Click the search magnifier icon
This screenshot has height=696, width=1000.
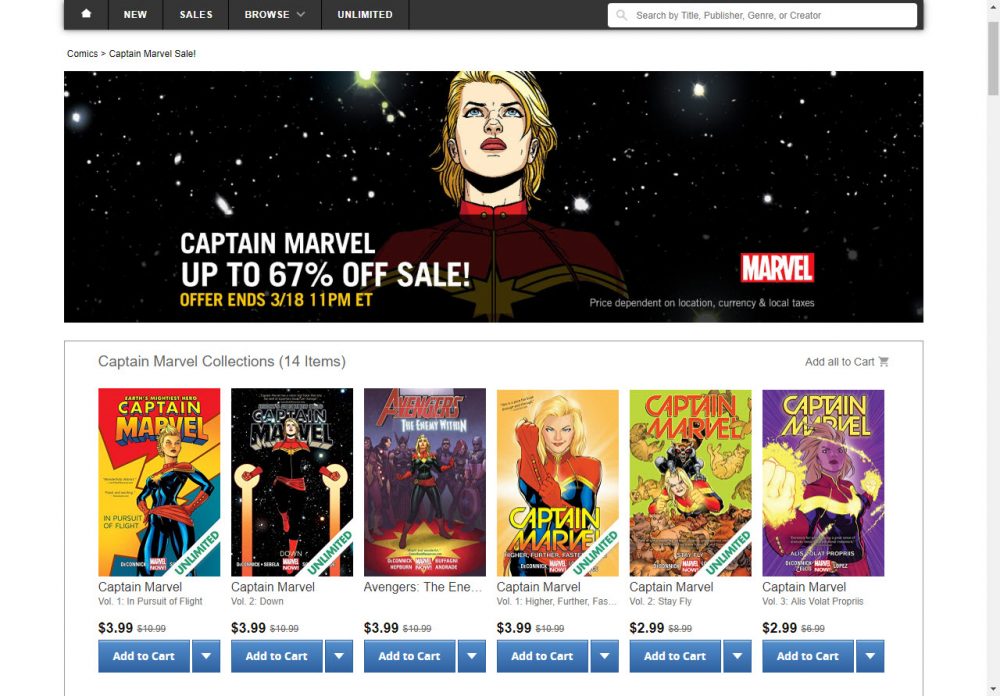pos(622,15)
